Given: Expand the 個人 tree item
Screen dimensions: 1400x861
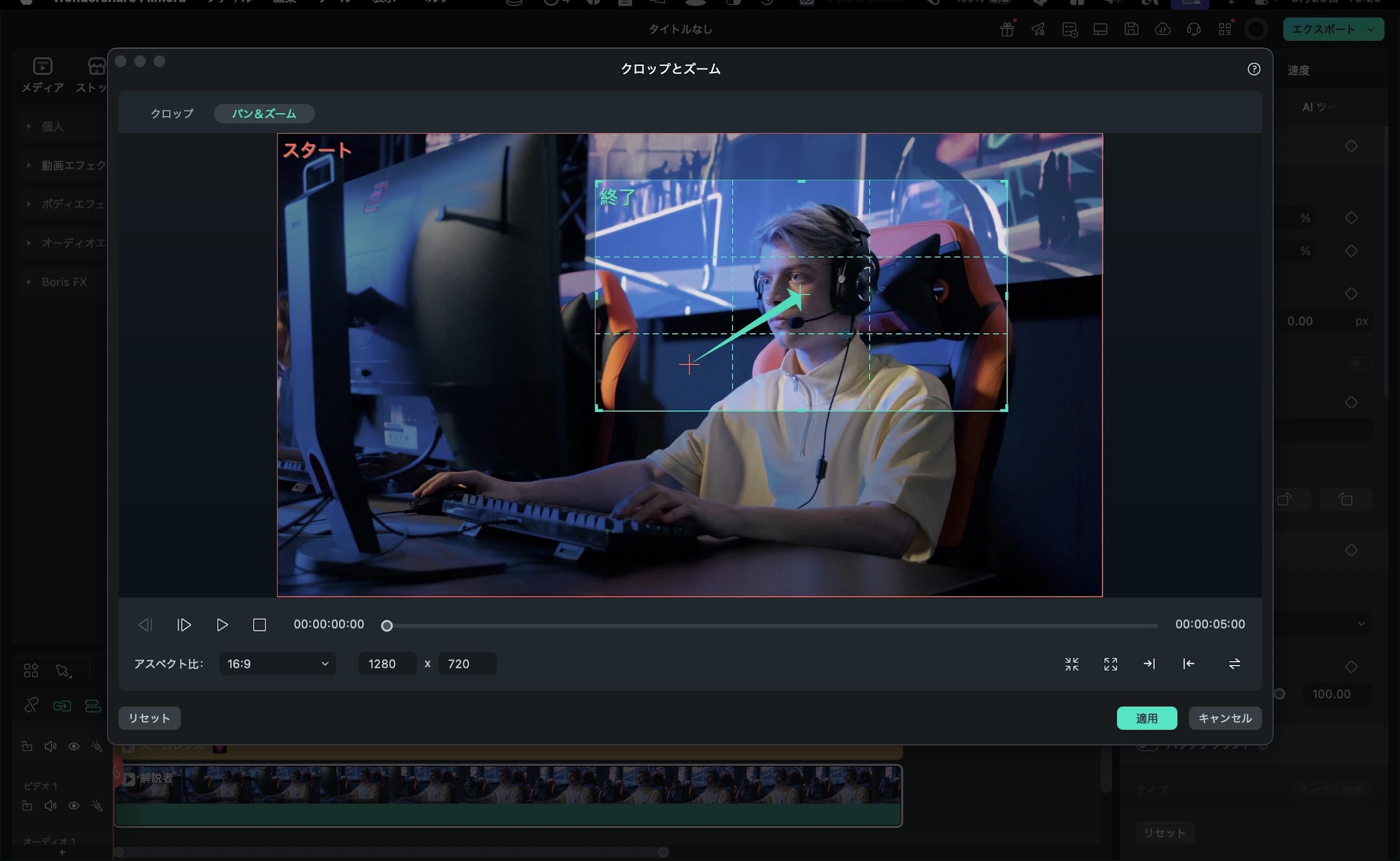Looking at the screenshot, I should point(29,127).
